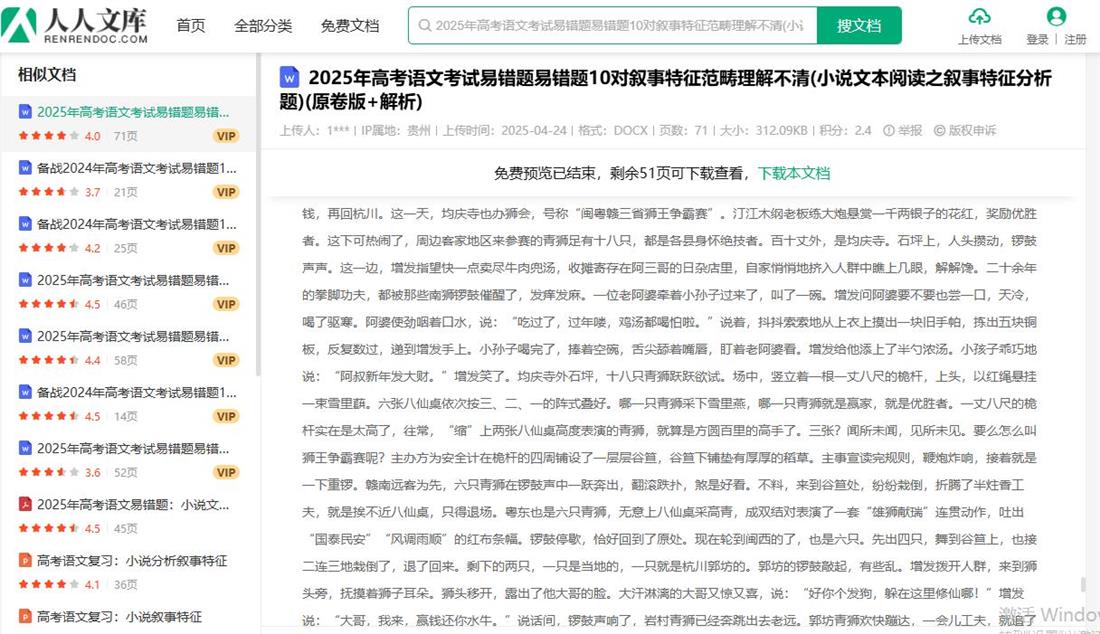Click Word icon of the 52页 document
Image resolution: width=1100 pixels, height=634 pixels.
25,448
